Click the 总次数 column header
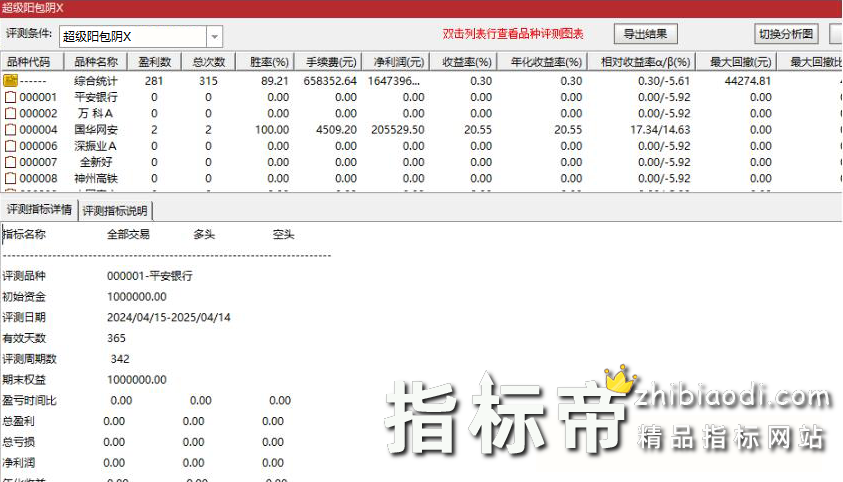Image resolution: width=843 pixels, height=482 pixels. (x=209, y=62)
